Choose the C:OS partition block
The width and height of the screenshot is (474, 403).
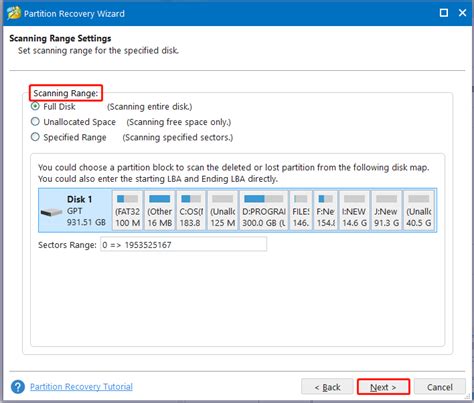(x=191, y=210)
